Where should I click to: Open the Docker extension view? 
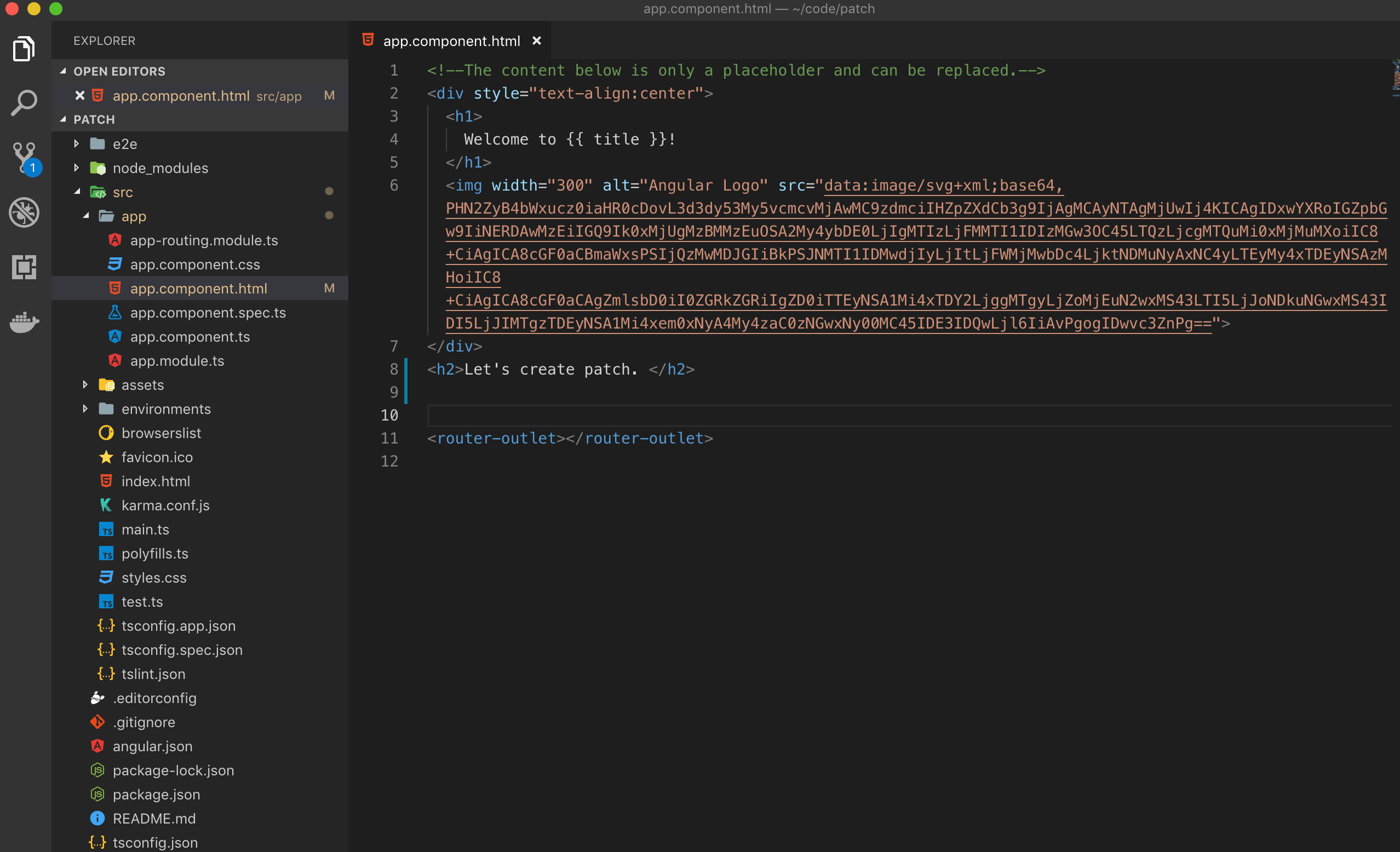24,321
